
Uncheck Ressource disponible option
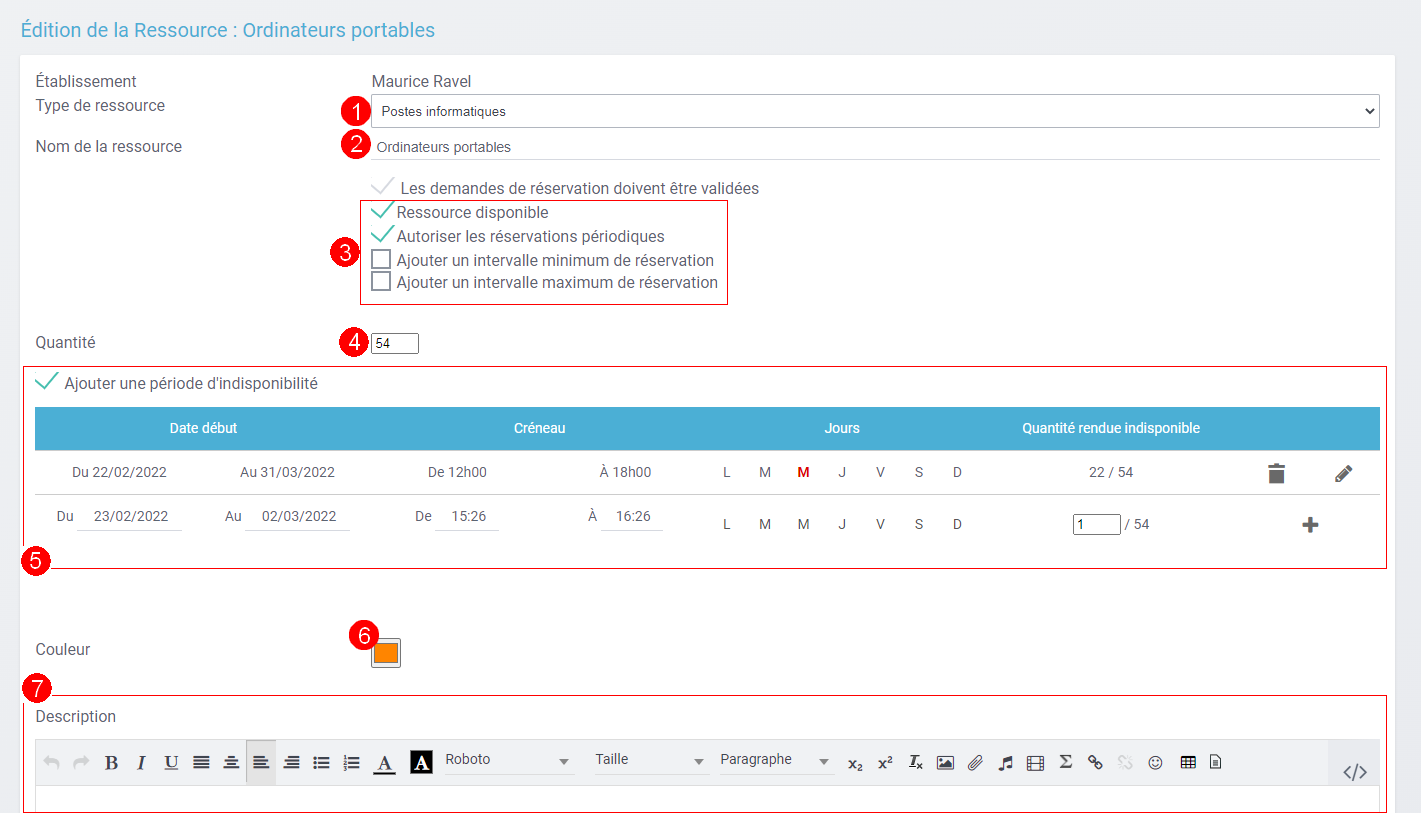click(x=381, y=212)
